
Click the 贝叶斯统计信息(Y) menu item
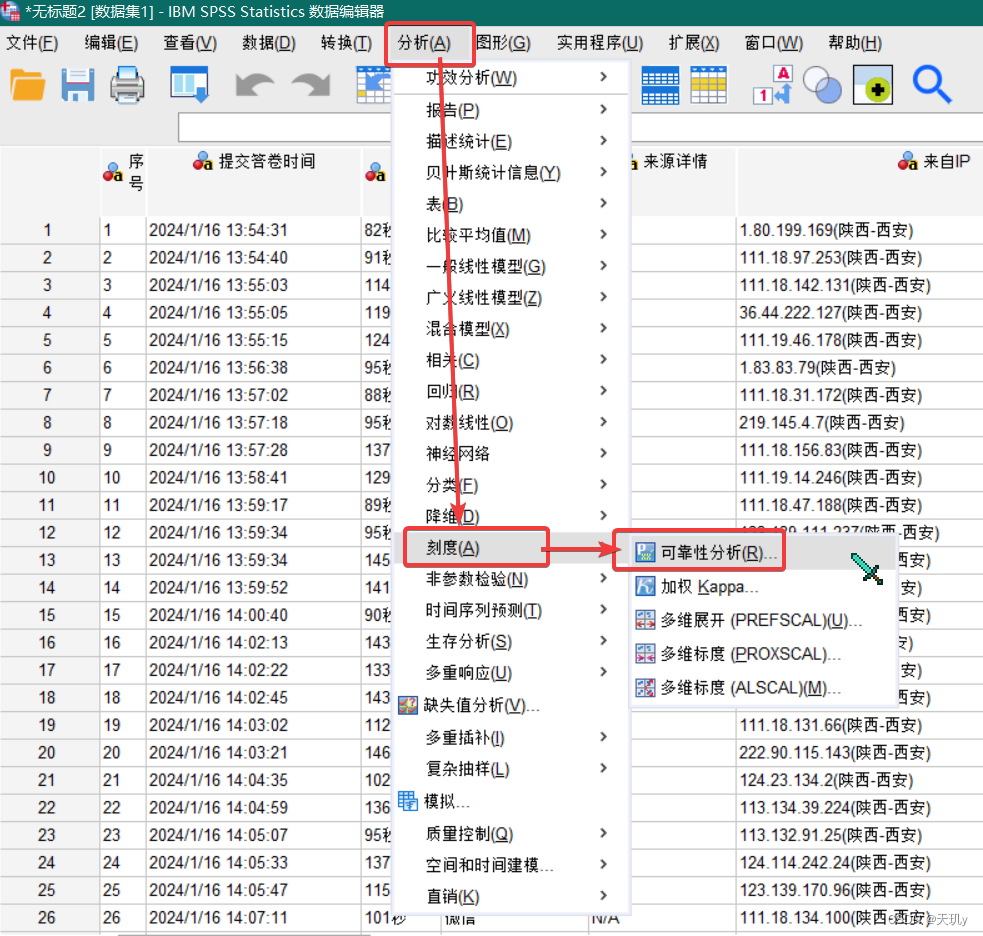(x=493, y=172)
